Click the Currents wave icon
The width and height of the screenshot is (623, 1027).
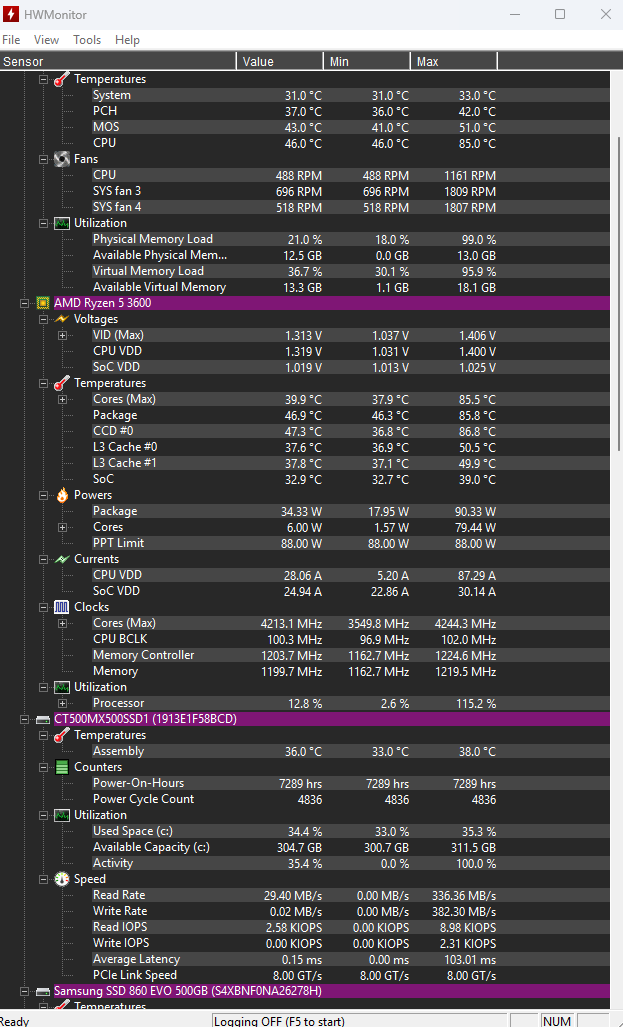62,559
